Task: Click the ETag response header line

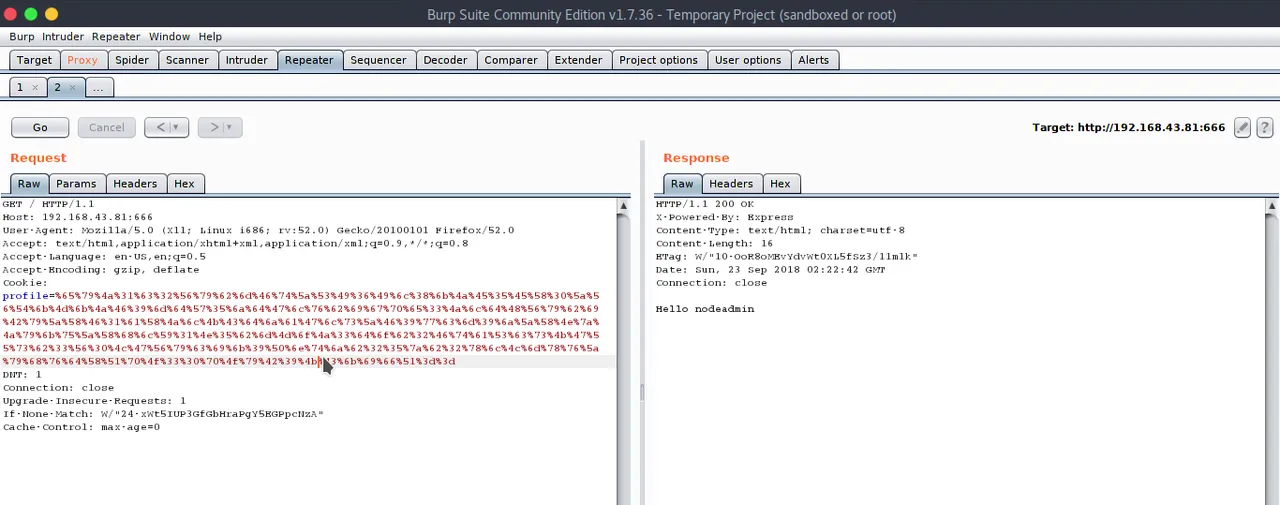Action: (787, 257)
